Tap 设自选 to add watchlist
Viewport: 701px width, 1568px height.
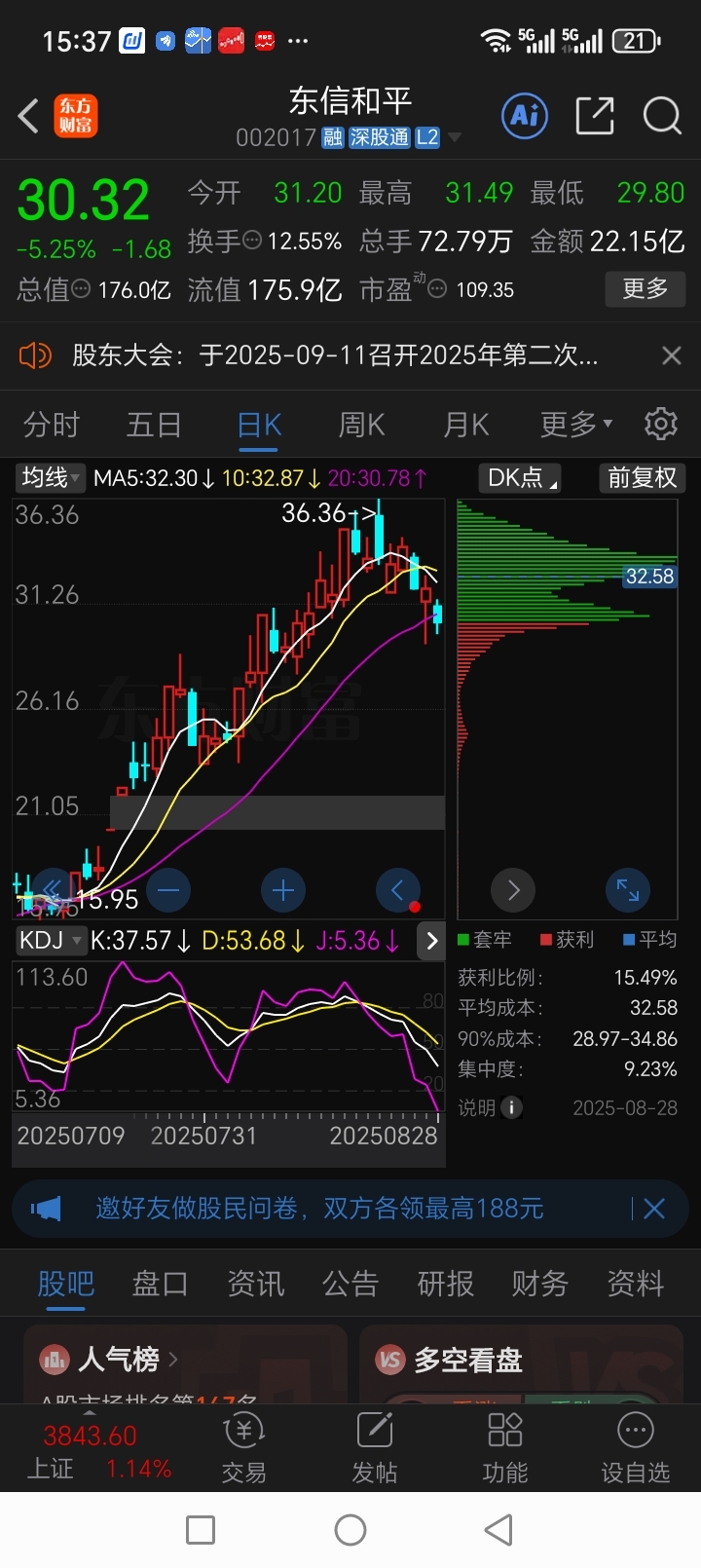pos(636,1448)
